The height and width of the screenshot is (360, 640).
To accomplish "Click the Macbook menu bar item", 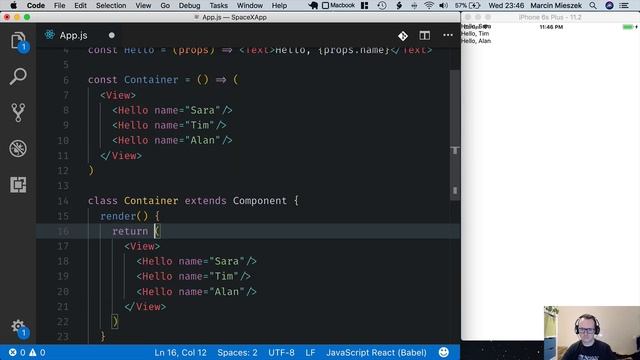I will click(338, 6).
